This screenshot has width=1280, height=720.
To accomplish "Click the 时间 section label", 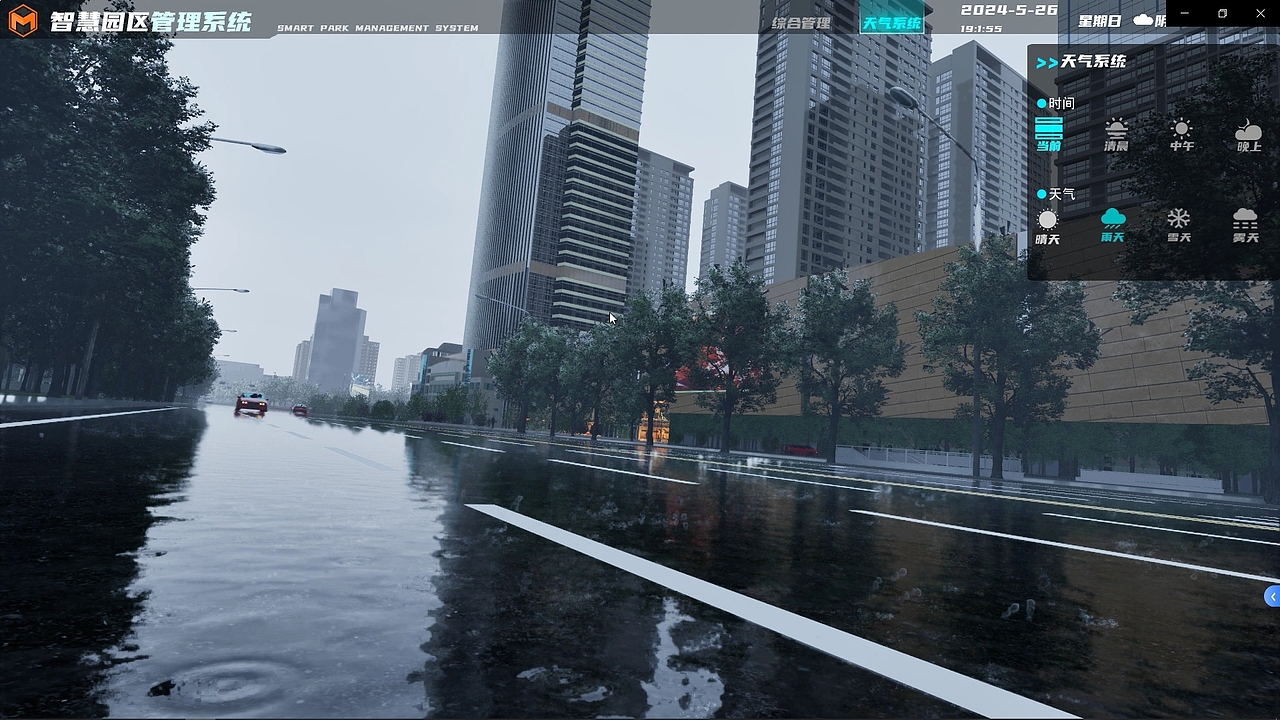I will (1061, 103).
